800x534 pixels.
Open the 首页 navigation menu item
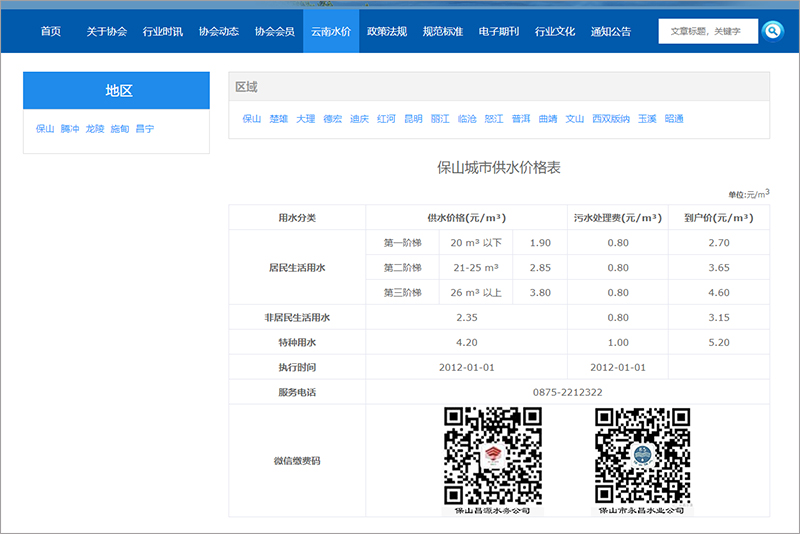51,31
